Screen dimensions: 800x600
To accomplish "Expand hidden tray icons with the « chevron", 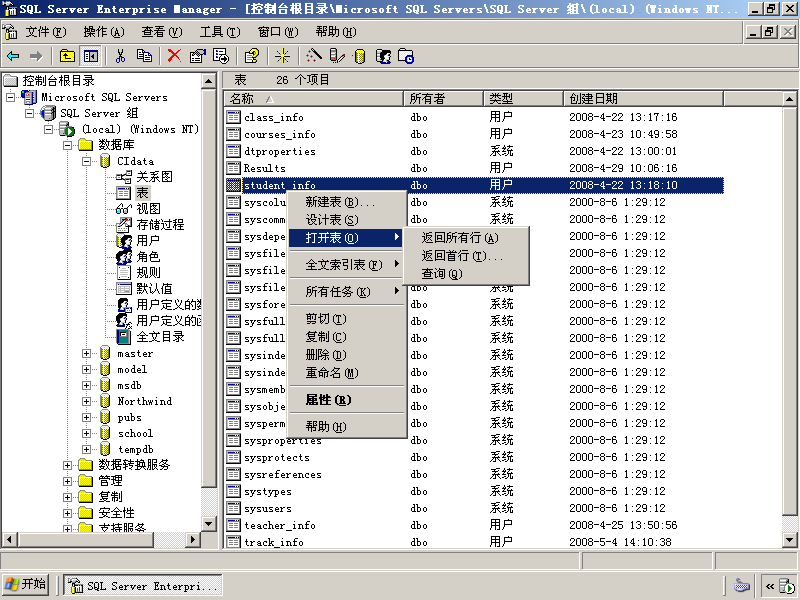I will click(769, 586).
